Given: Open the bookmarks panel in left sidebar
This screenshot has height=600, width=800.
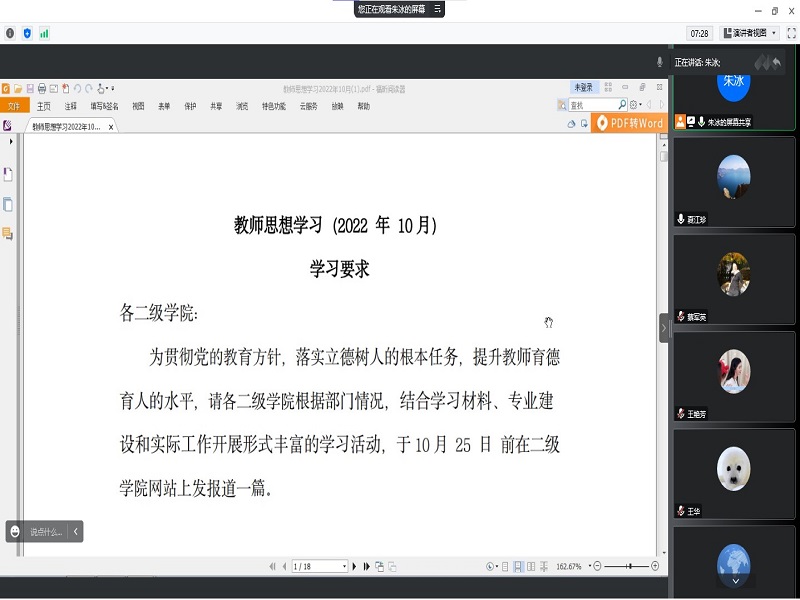Looking at the screenshot, I should [x=8, y=175].
